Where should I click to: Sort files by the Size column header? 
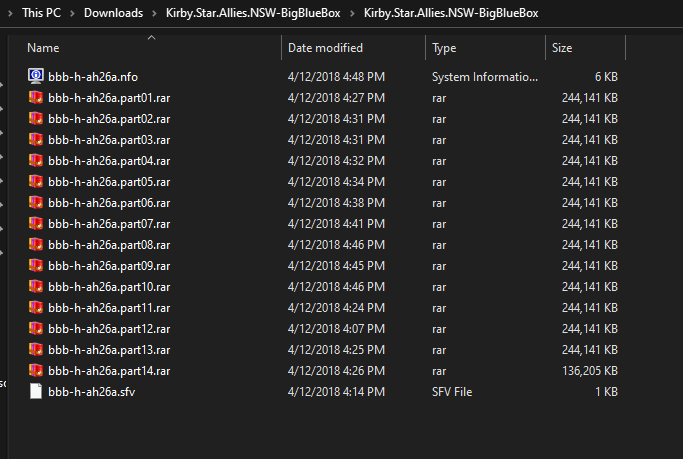pos(562,48)
